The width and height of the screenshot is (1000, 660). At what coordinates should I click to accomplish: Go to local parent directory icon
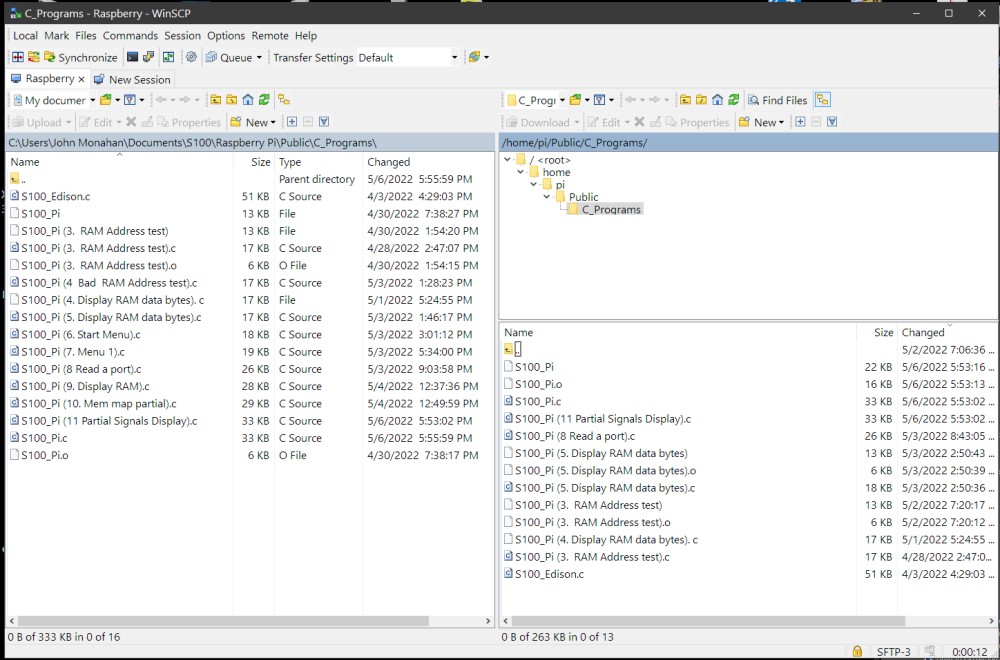pos(216,100)
